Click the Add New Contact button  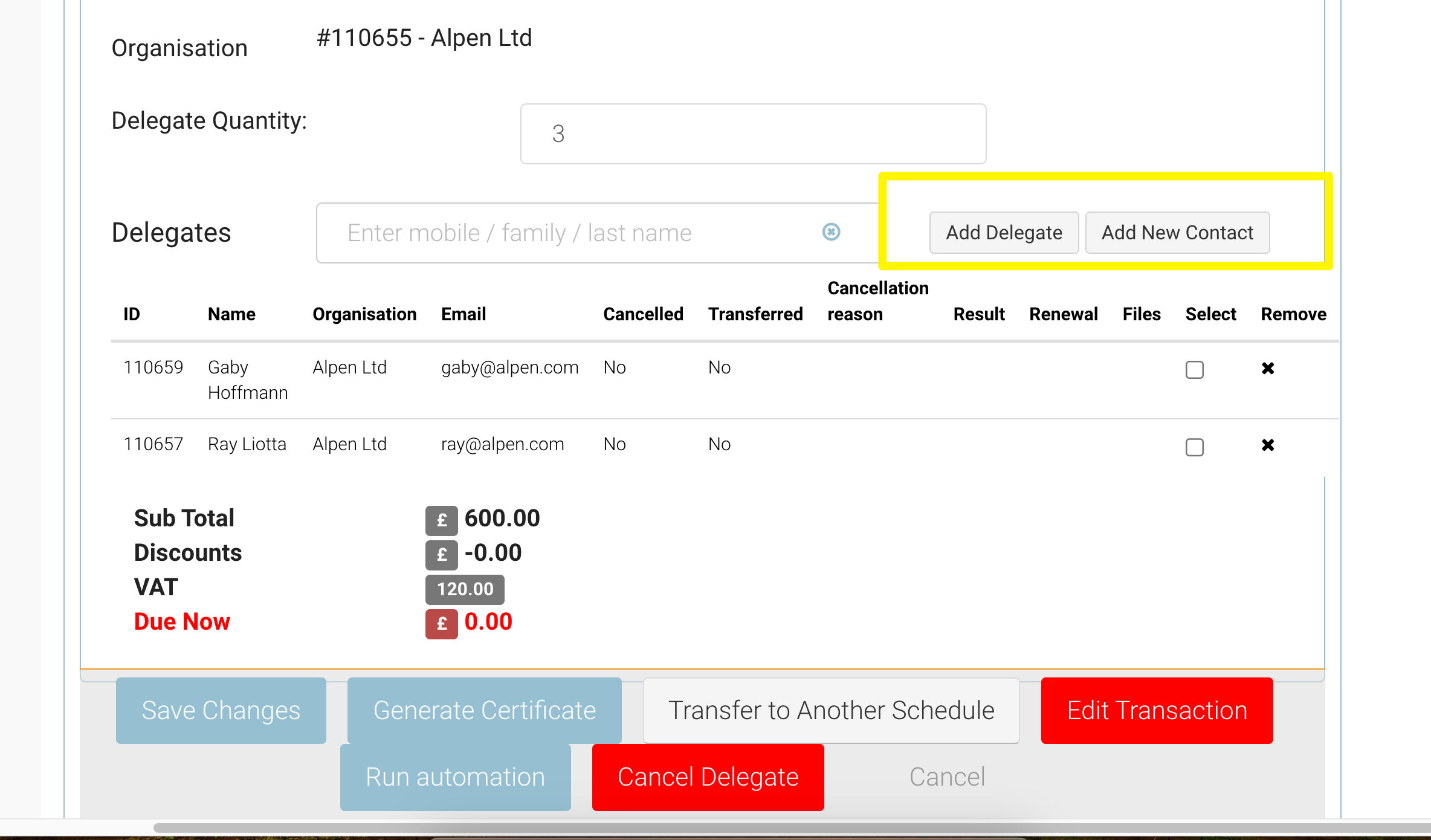point(1177,233)
